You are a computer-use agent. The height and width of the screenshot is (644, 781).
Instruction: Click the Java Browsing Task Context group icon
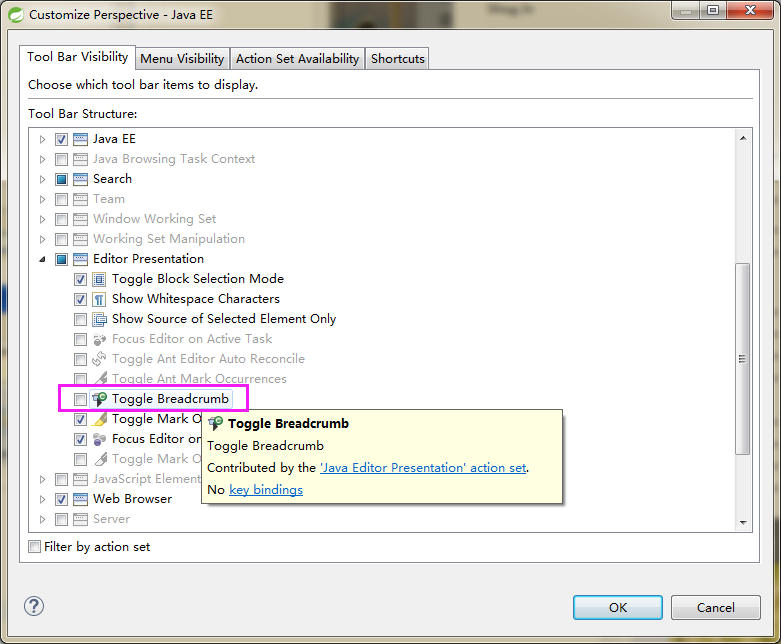(80, 159)
